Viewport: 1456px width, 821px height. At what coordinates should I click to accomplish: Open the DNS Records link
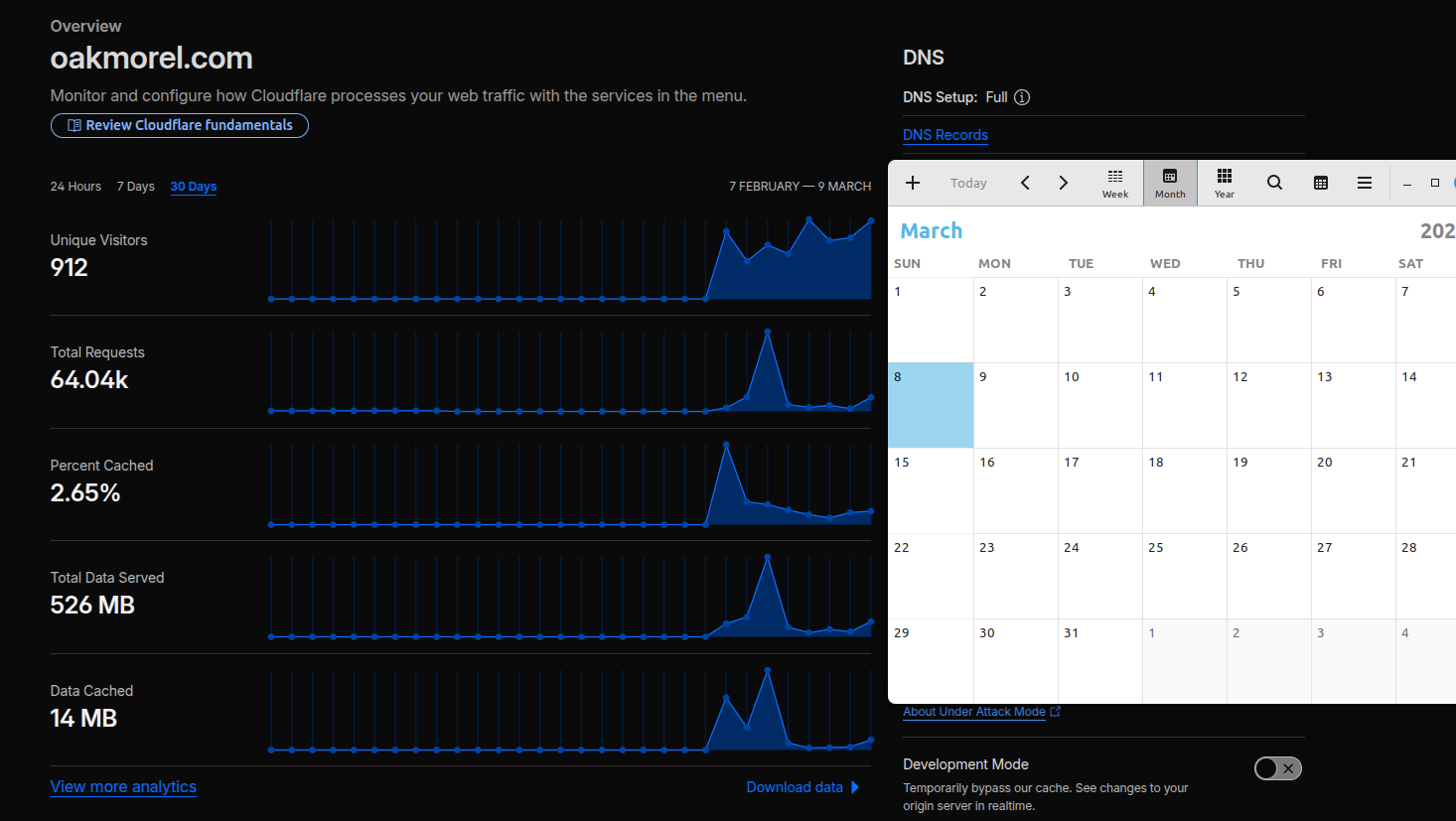tap(945, 135)
